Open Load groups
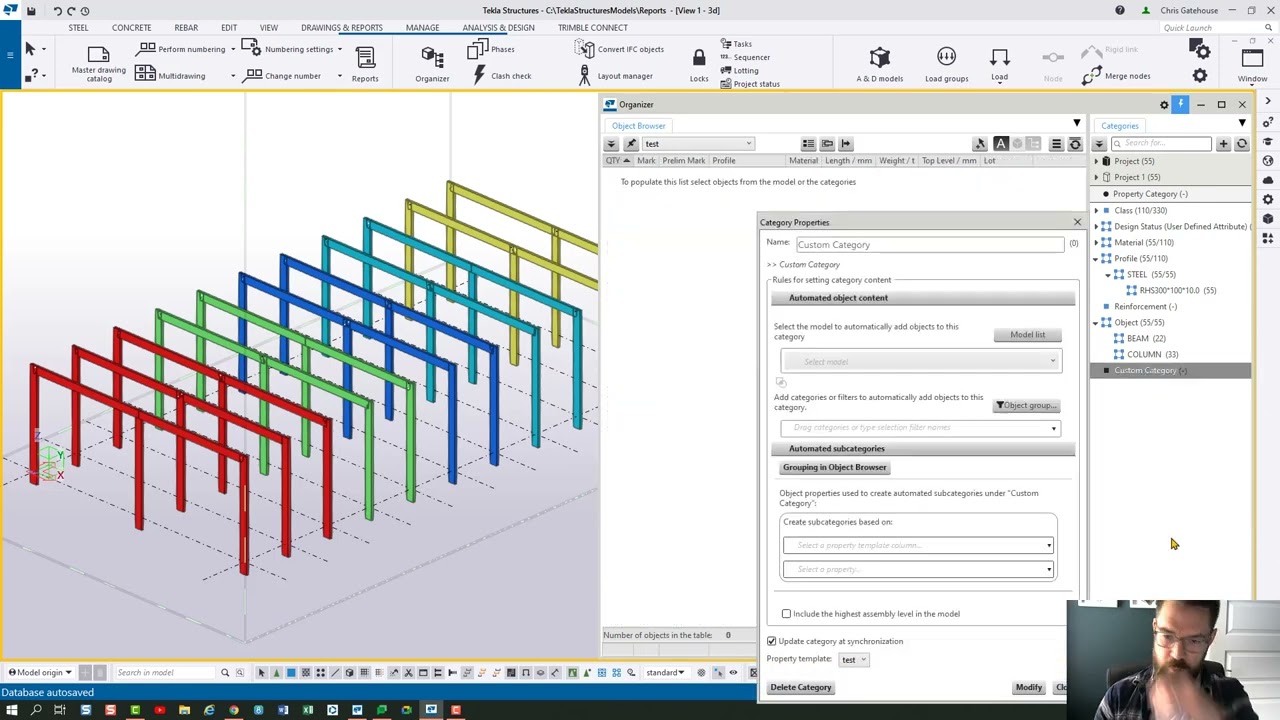Screen dimensions: 1280x720 [946, 63]
